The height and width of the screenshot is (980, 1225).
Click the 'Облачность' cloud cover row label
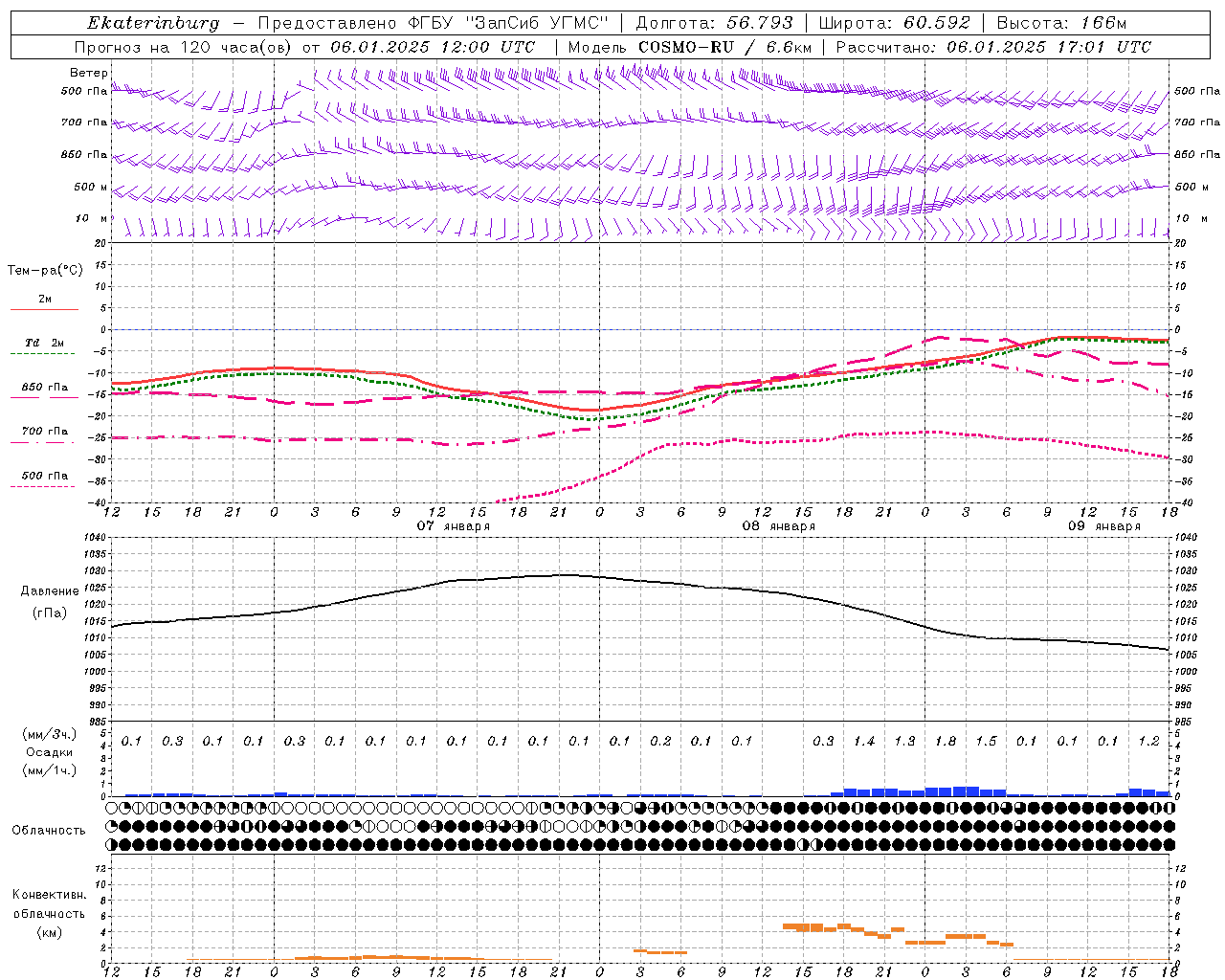click(x=49, y=831)
